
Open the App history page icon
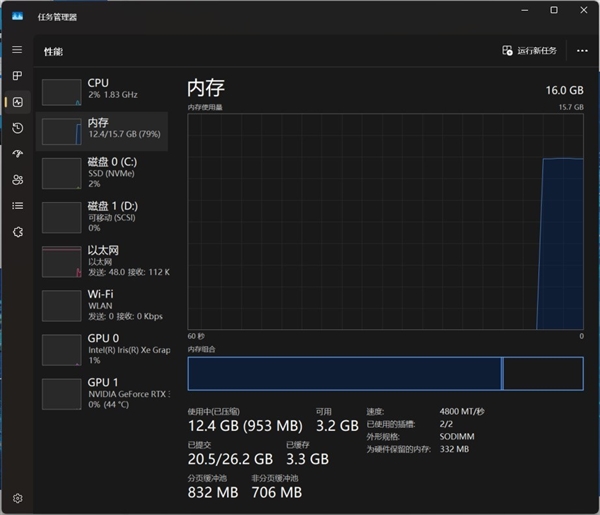(17, 128)
